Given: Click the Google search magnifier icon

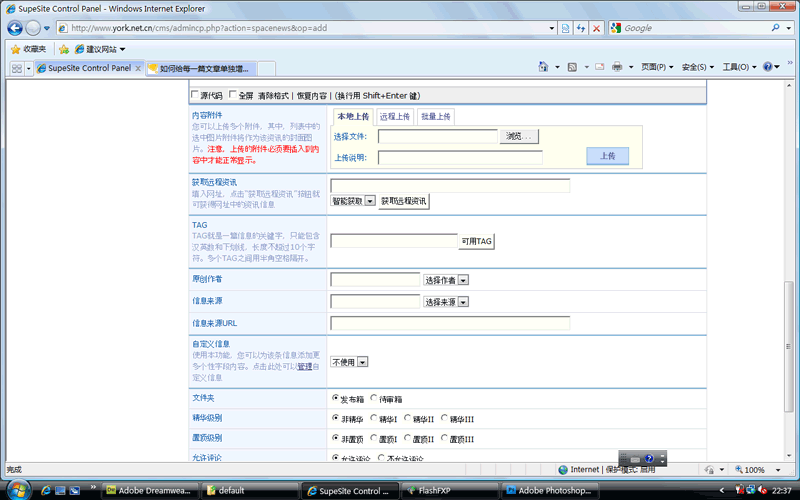Looking at the screenshot, I should (775, 28).
